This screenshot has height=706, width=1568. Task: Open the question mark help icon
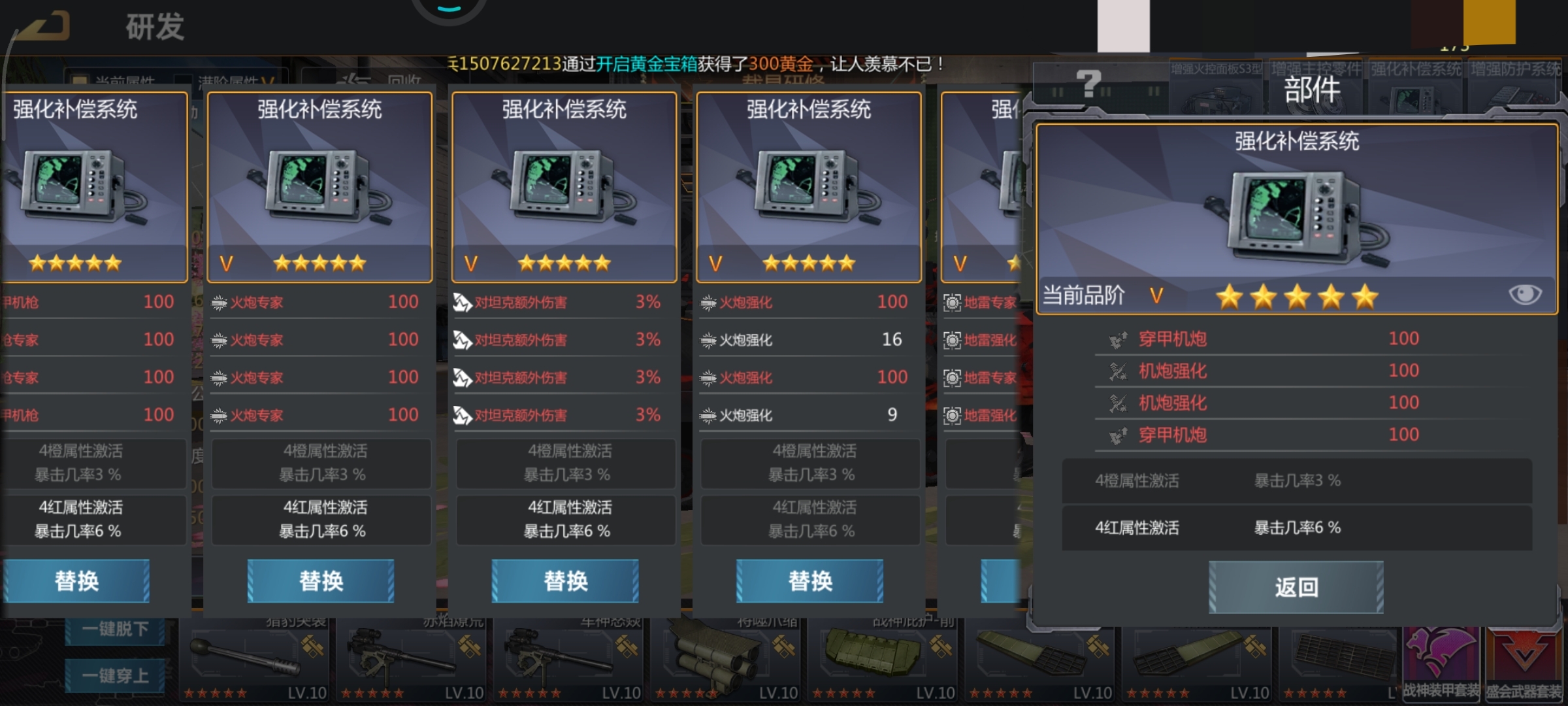1088,84
